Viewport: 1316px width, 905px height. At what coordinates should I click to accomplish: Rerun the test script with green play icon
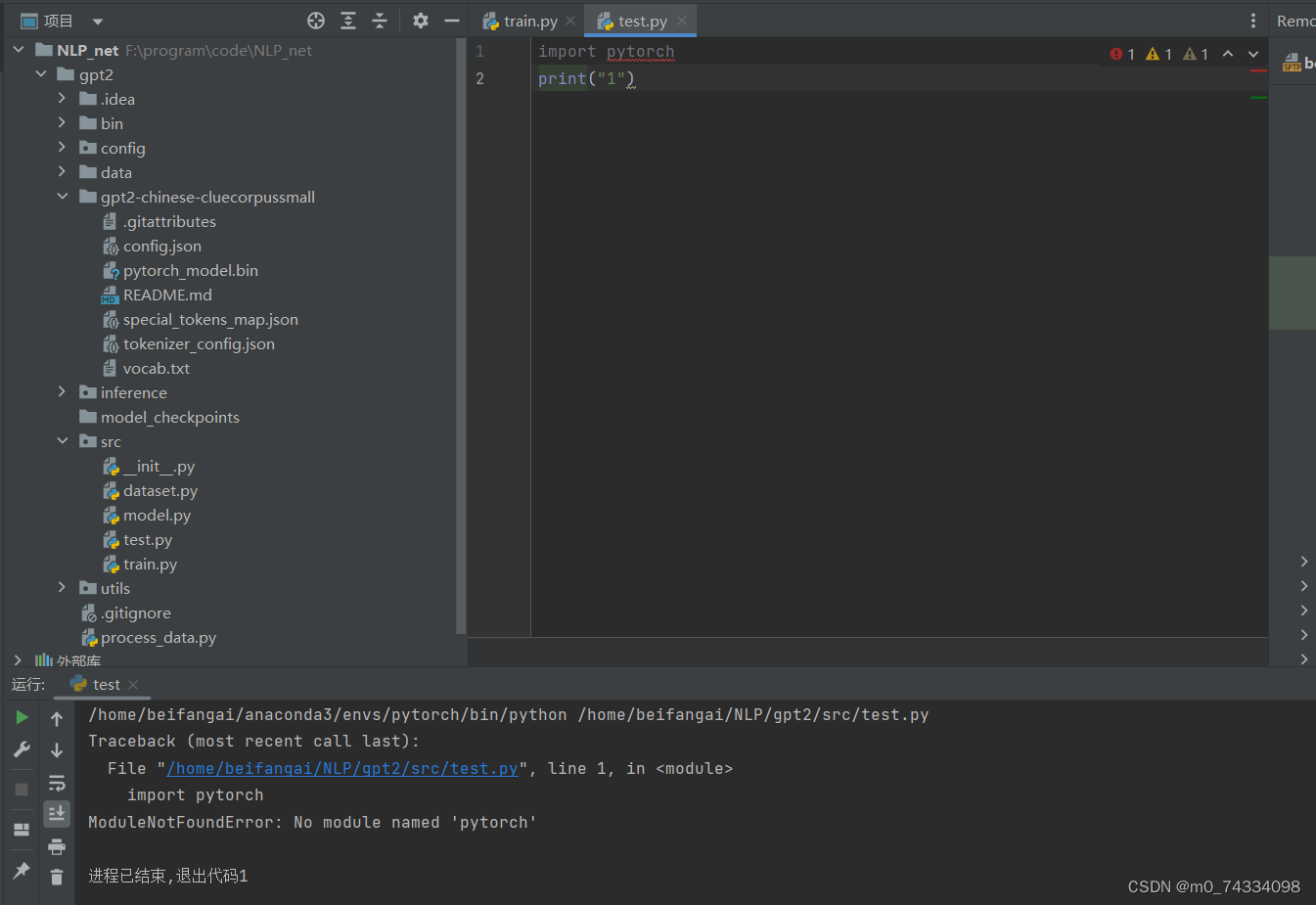click(x=22, y=719)
